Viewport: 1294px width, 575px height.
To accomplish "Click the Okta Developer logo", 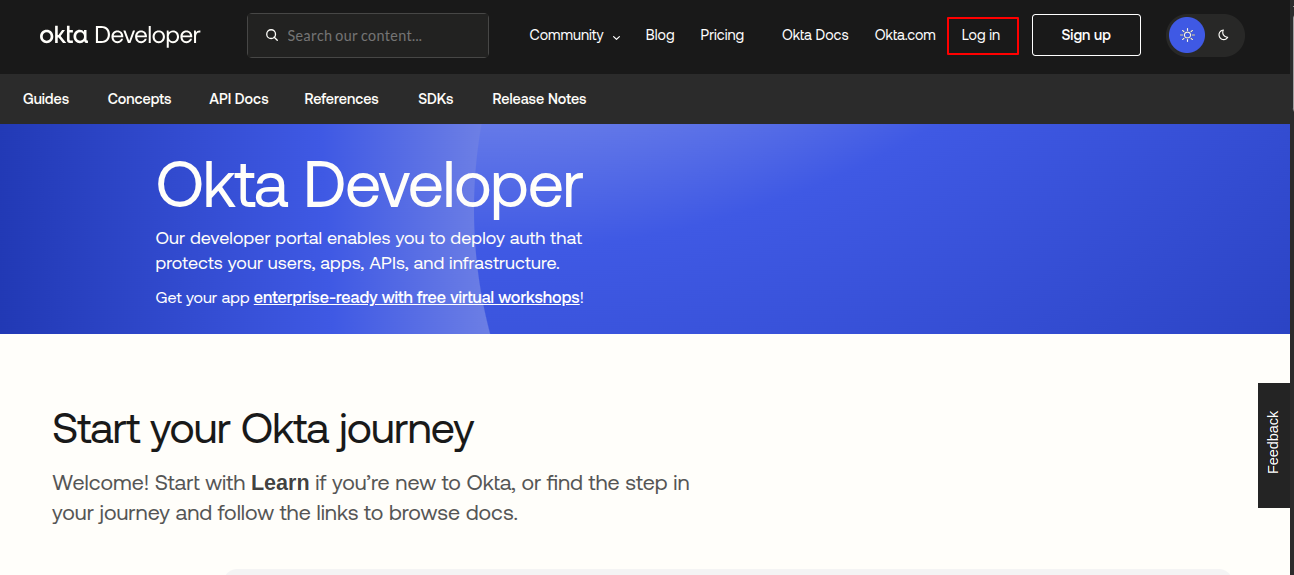I will 120,35.
